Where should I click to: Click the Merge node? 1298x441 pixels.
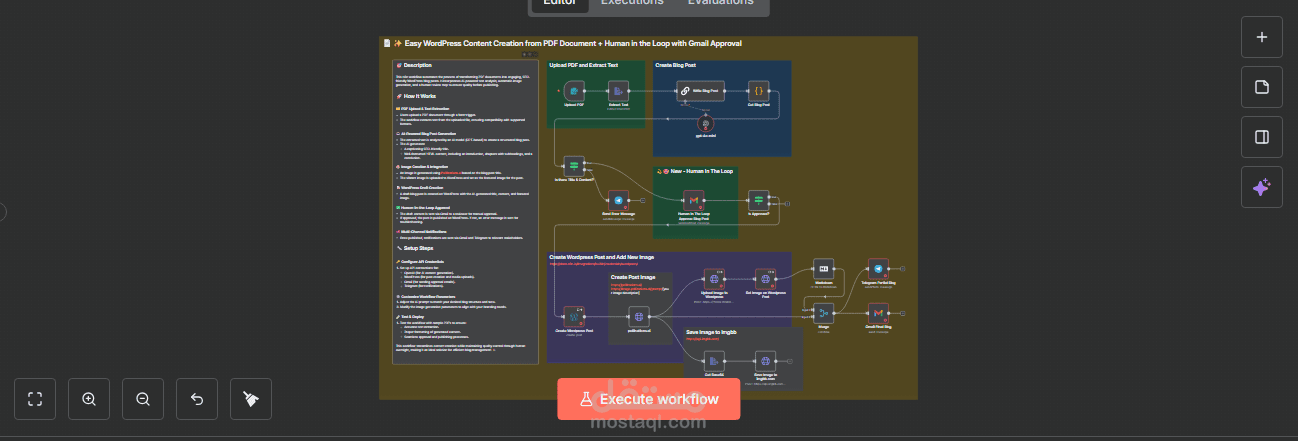tap(823, 313)
